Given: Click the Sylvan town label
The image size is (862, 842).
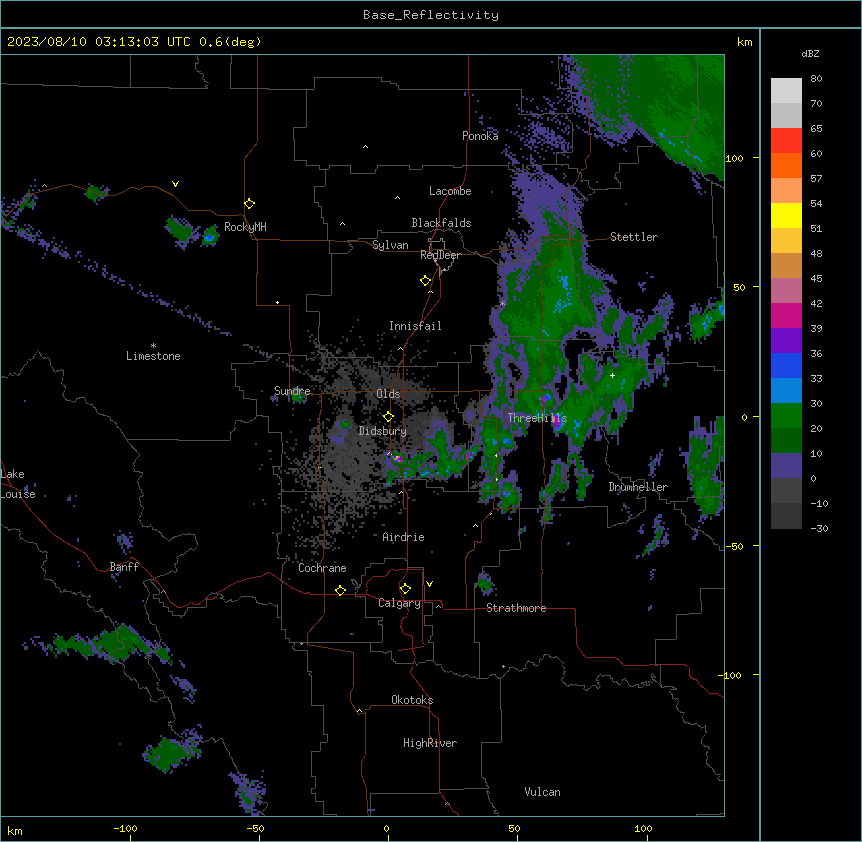Looking at the screenshot, I should click(390, 245).
